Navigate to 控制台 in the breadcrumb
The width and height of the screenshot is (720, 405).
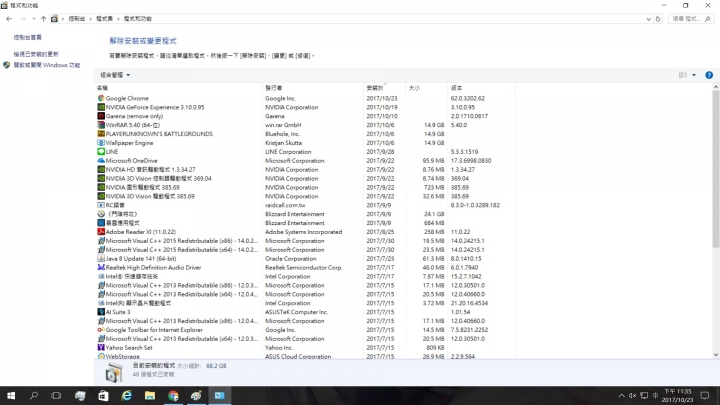[77, 19]
